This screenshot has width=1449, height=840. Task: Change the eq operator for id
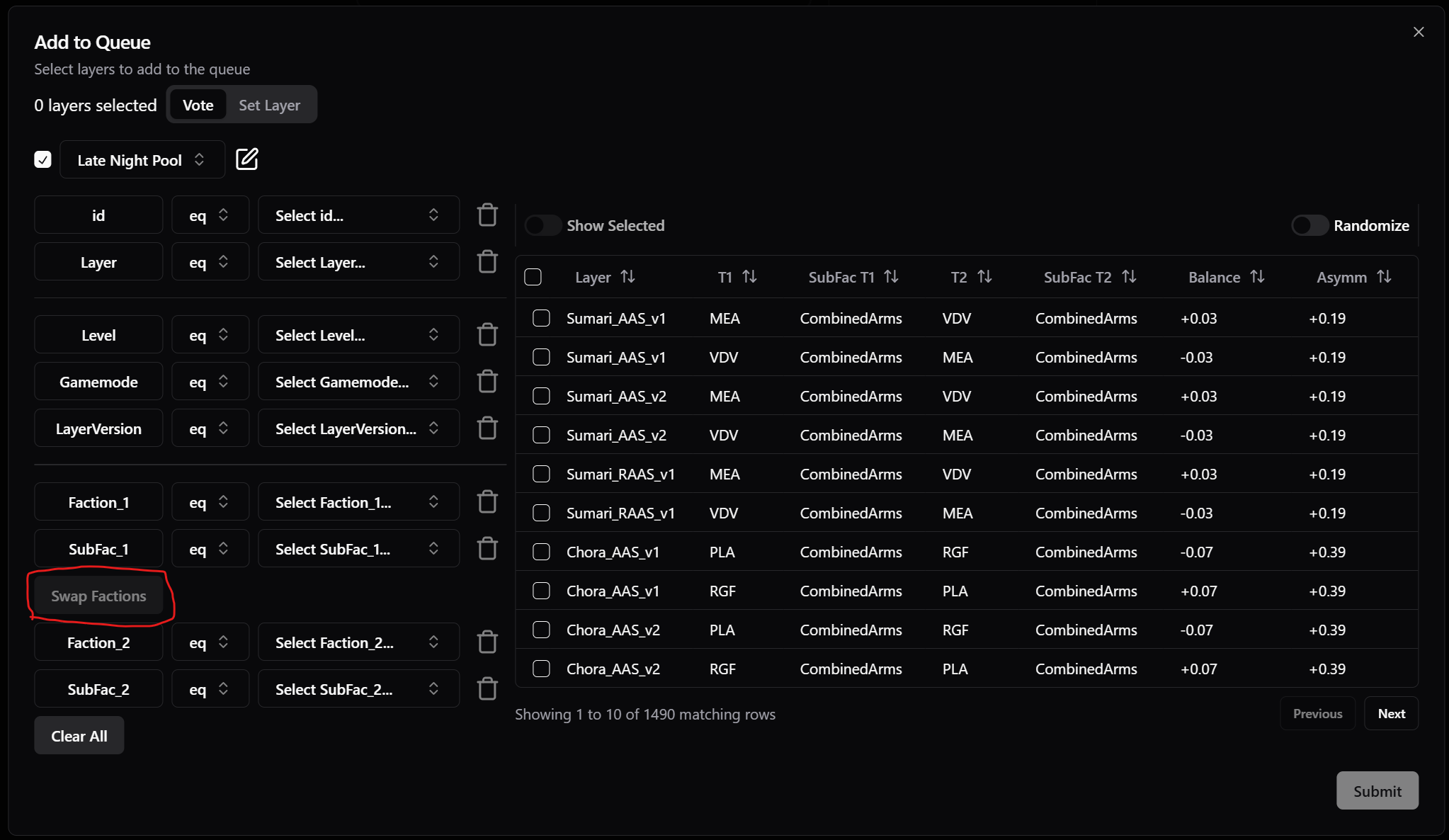(x=210, y=215)
